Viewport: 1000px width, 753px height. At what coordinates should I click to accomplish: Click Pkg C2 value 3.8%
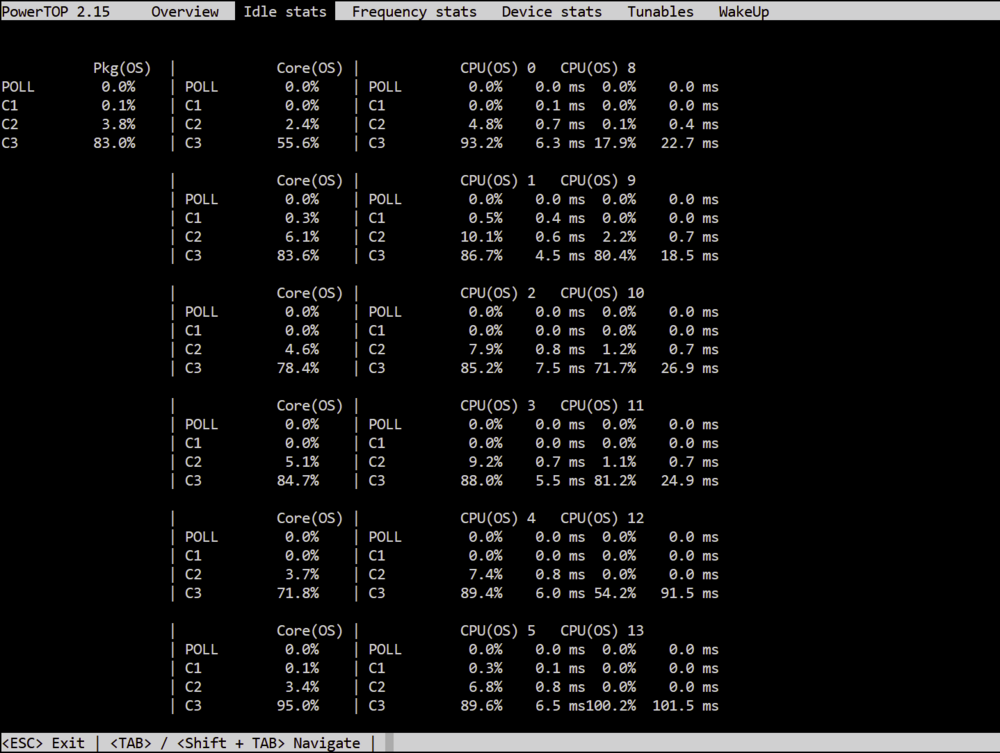[118, 124]
